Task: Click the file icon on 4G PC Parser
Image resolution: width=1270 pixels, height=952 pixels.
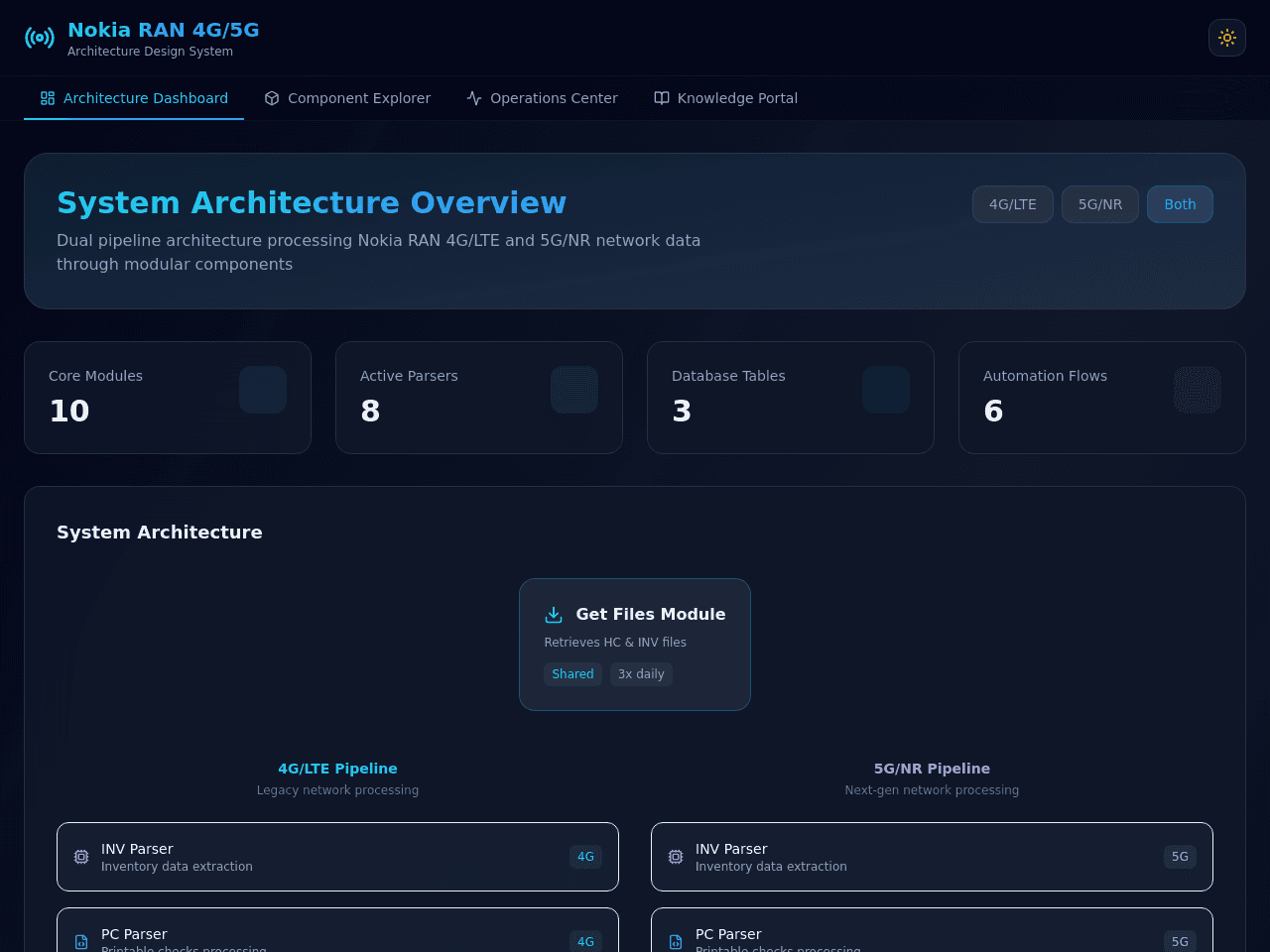Action: pos(81,942)
